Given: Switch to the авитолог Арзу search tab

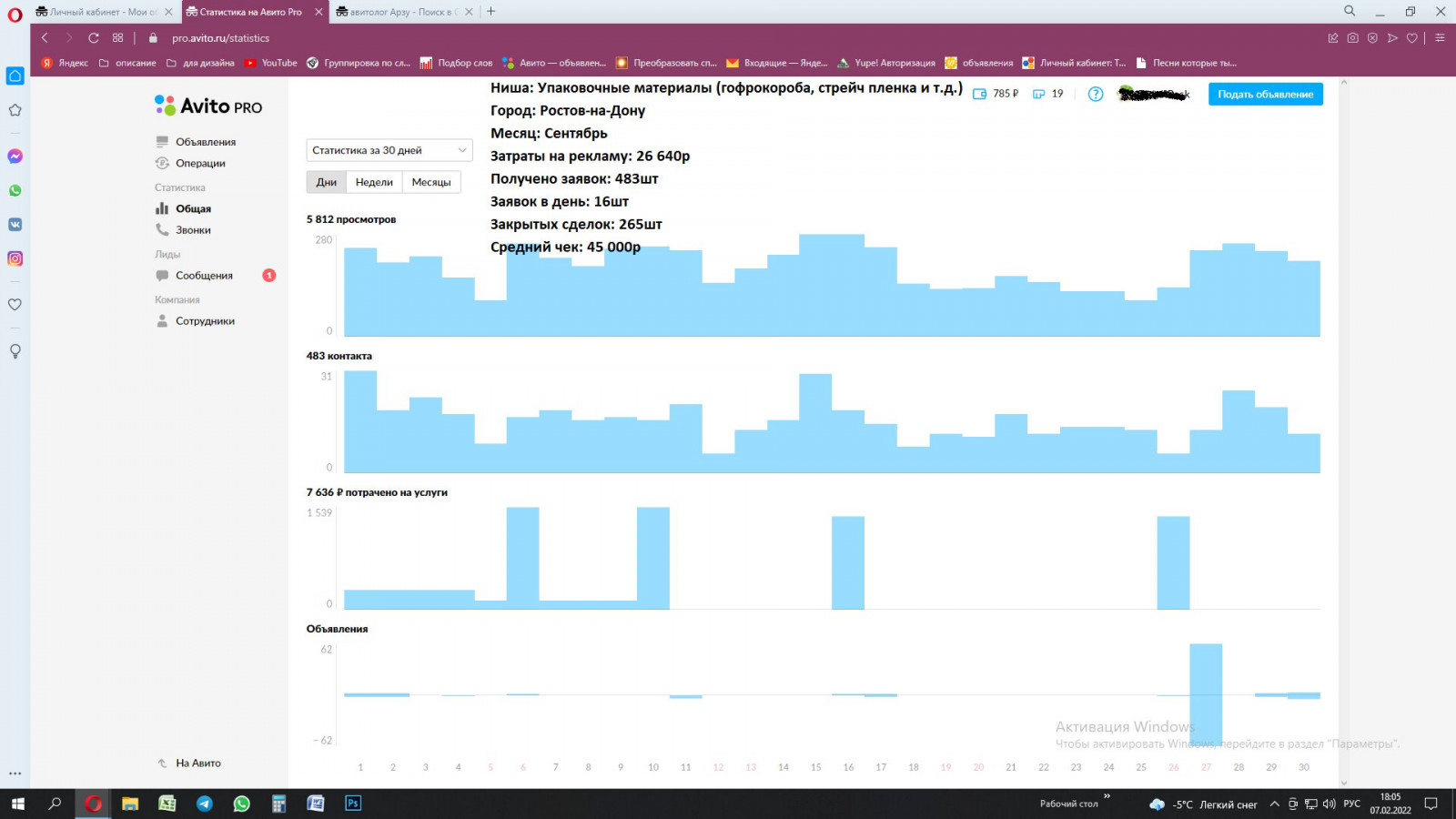Looking at the screenshot, I should (x=404, y=12).
